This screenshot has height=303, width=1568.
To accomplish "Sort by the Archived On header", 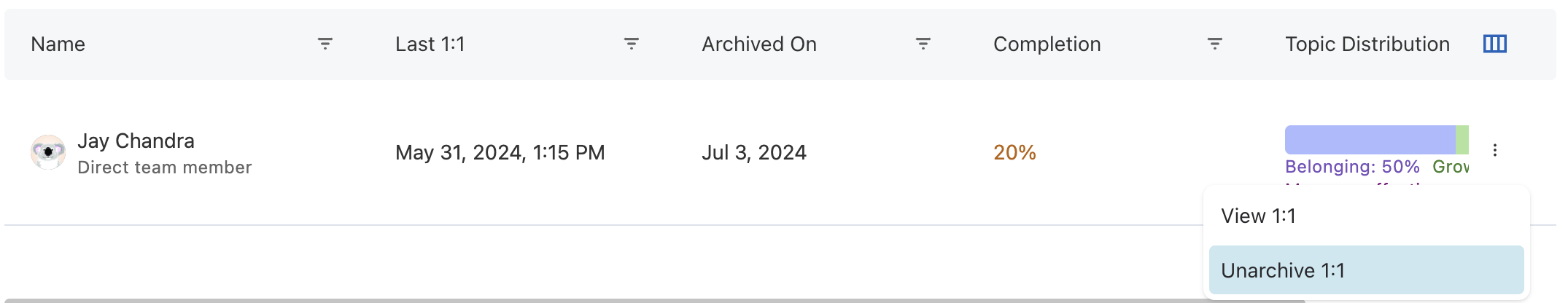I will click(x=758, y=44).
